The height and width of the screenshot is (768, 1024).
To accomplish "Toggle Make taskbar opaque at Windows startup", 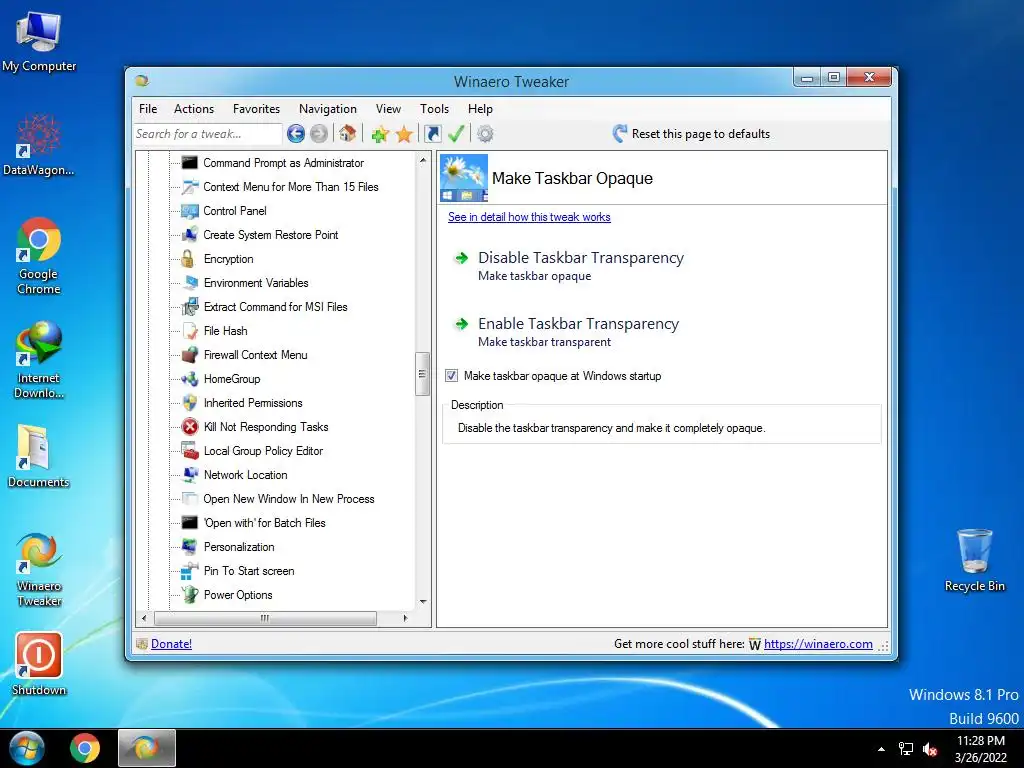I will [451, 376].
